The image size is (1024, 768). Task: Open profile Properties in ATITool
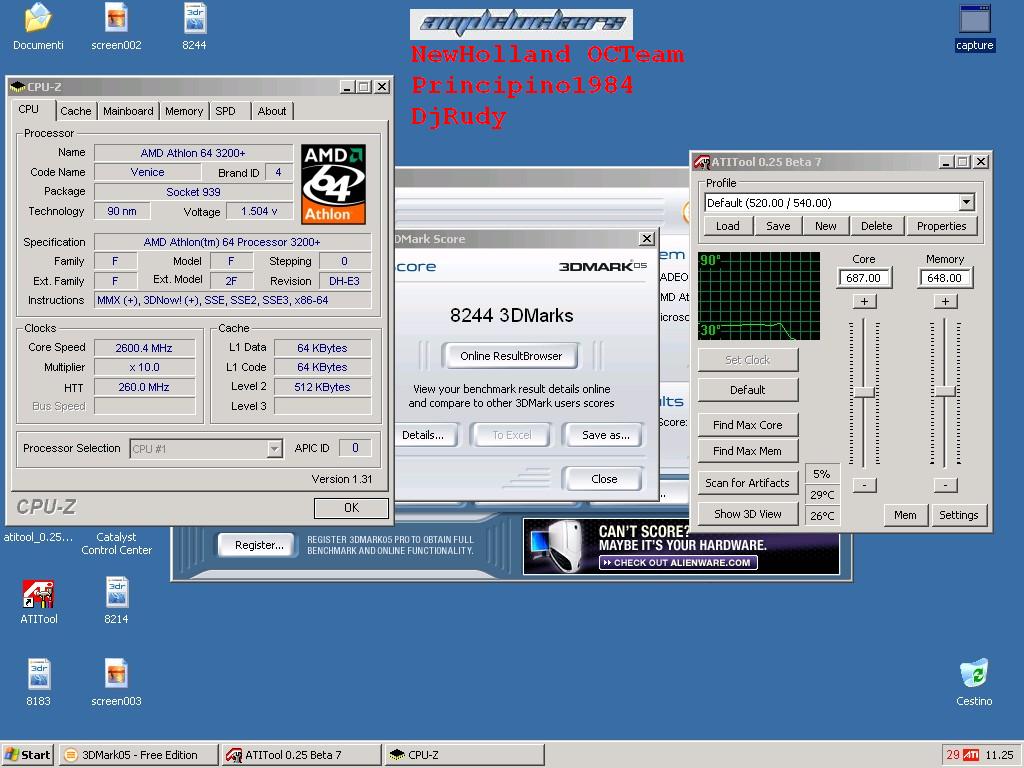[x=941, y=226]
